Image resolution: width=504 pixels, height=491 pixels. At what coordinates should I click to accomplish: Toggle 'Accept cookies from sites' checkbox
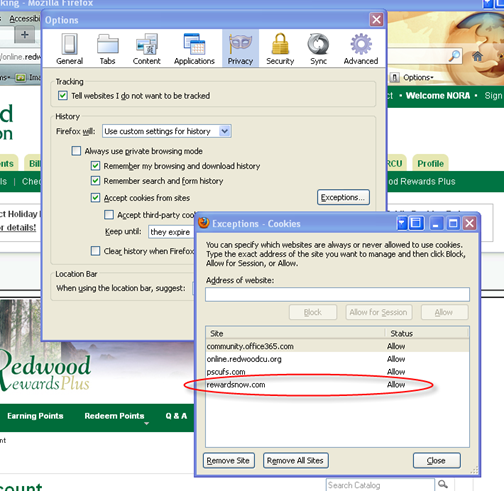coord(95,198)
